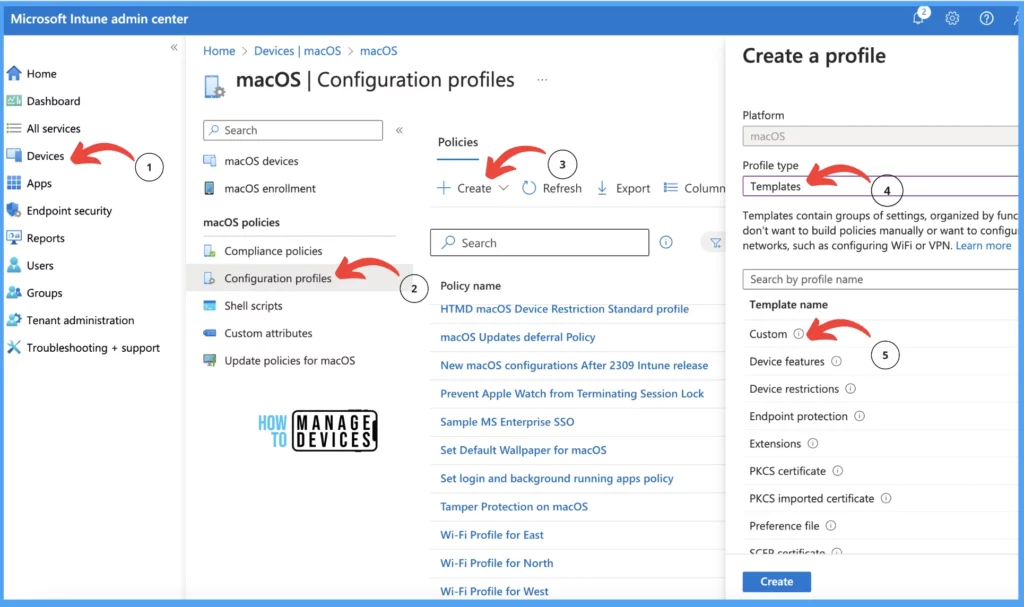Viewport: 1024px width, 607px height.
Task: Select Configuration profiles menu item
Action: pos(278,278)
